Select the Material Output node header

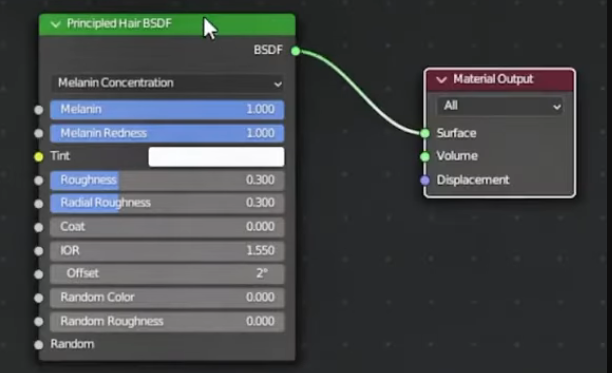coord(500,80)
